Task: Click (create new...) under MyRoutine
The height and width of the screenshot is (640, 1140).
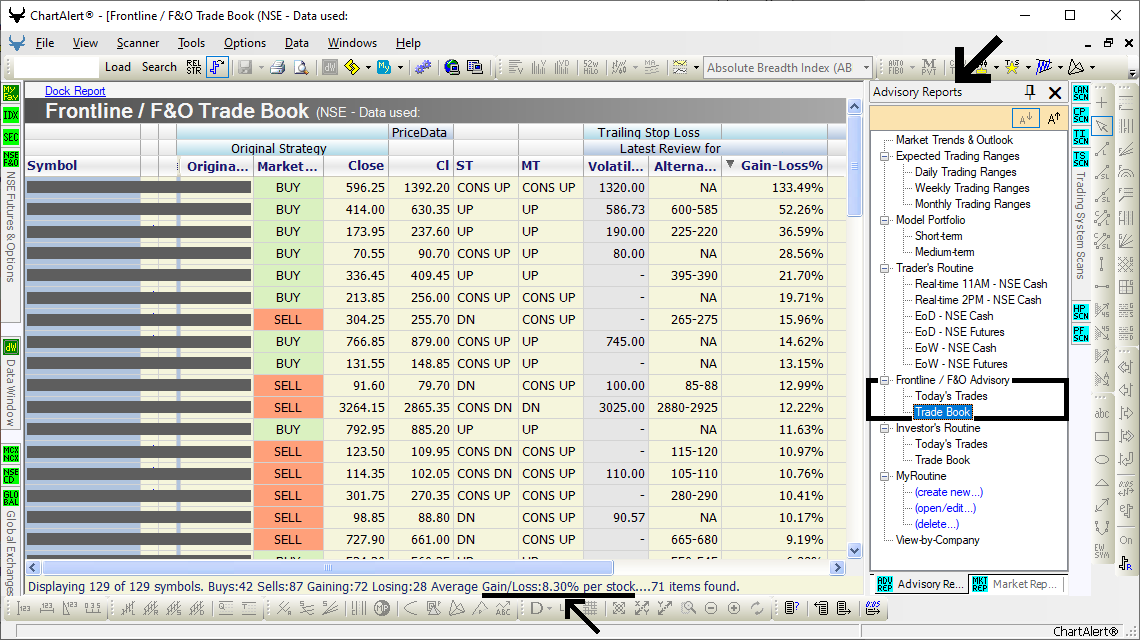Action: coord(949,492)
